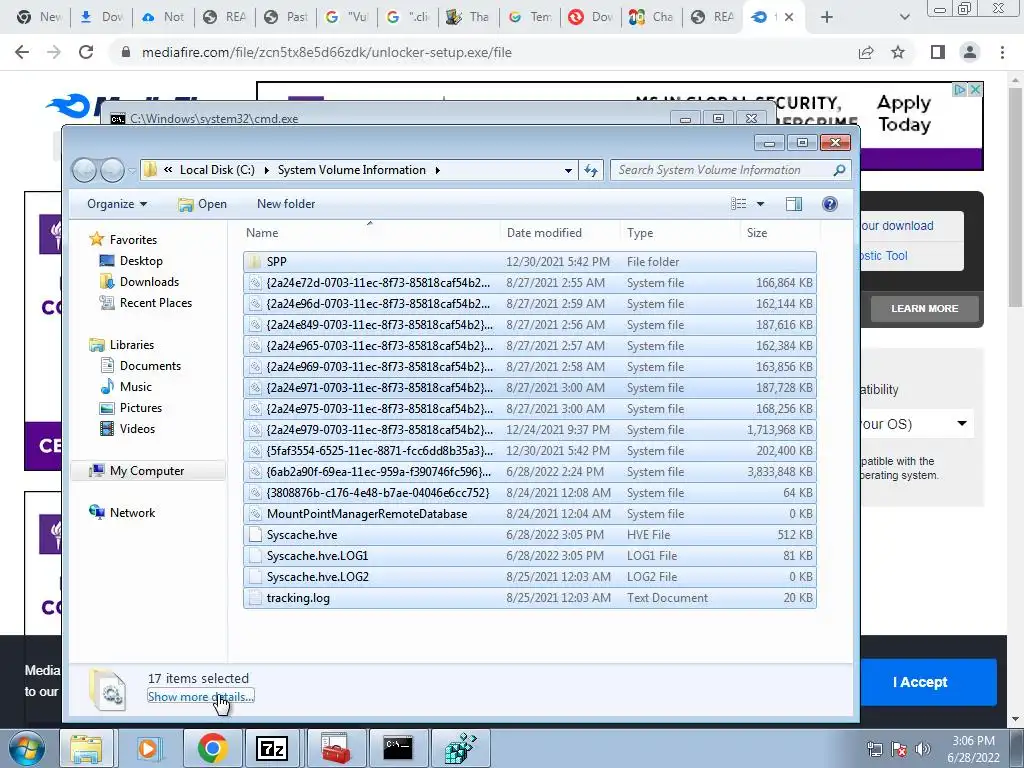Expand arrow after System Volume Information breadcrumb
This screenshot has height=768, width=1024.
point(438,170)
